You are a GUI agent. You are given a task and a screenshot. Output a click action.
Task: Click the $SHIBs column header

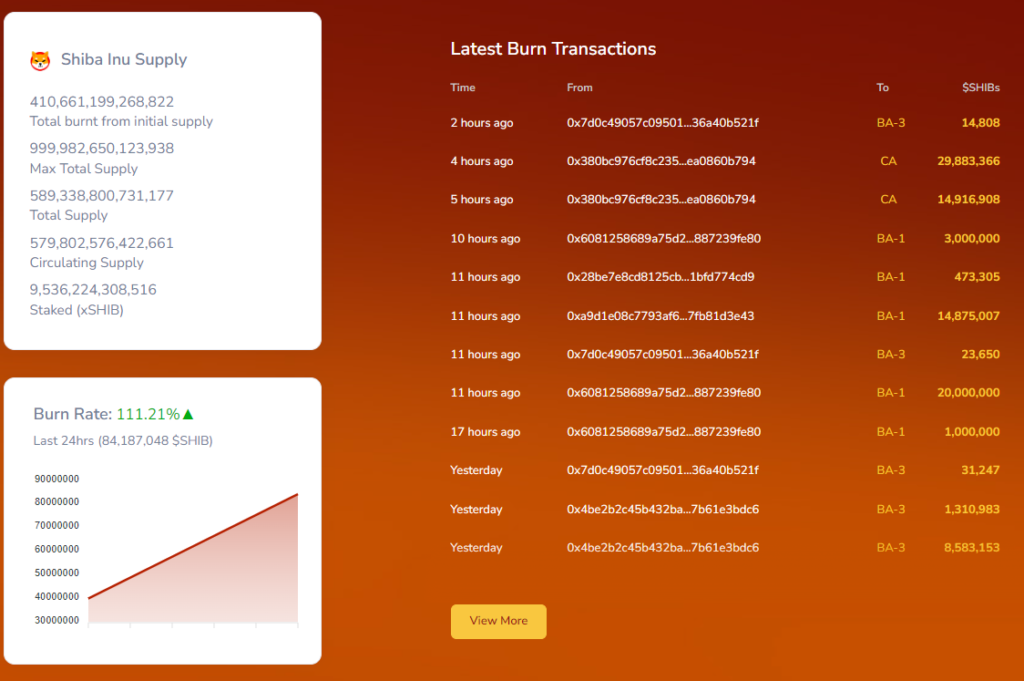point(980,88)
